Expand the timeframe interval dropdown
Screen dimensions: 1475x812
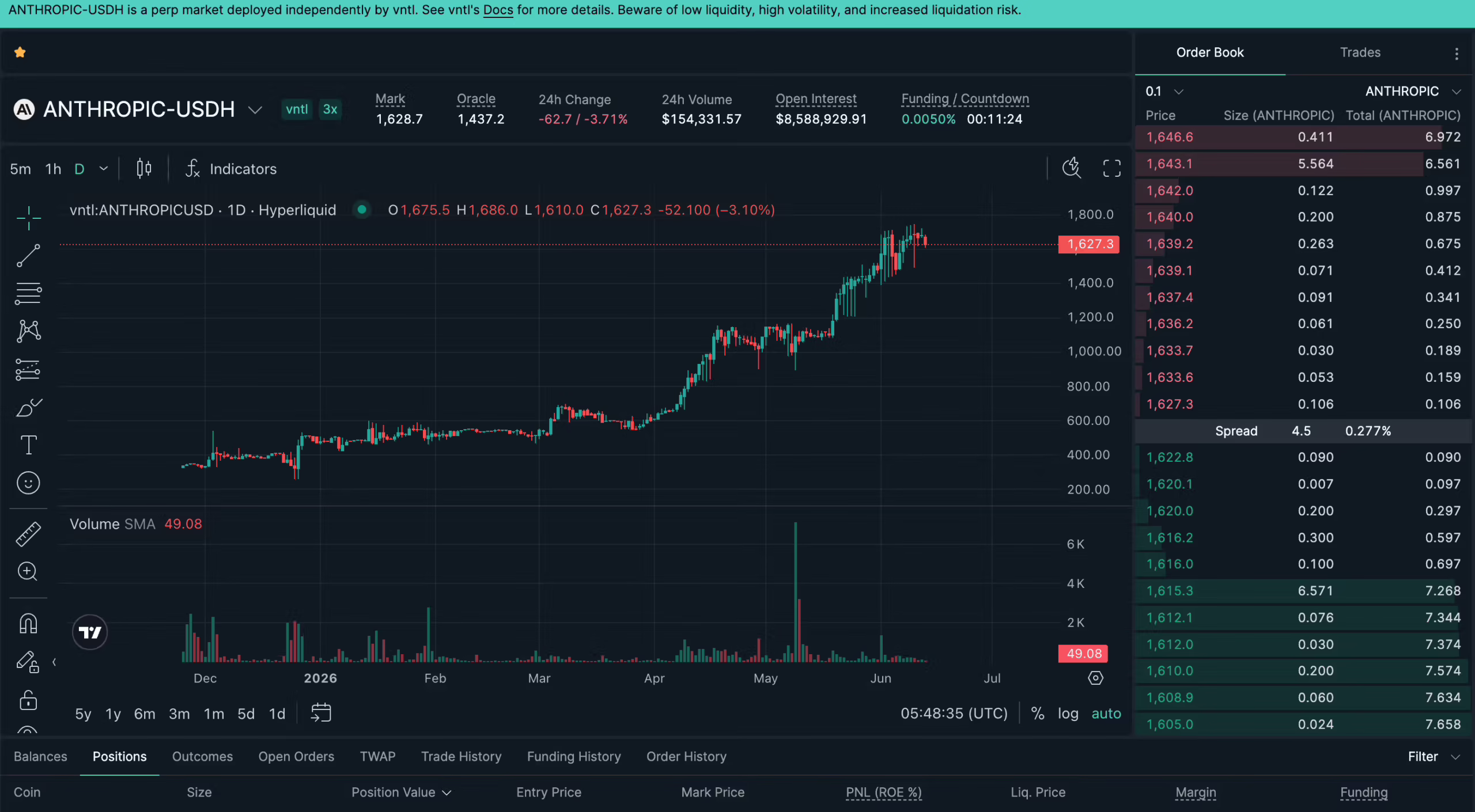(x=104, y=169)
